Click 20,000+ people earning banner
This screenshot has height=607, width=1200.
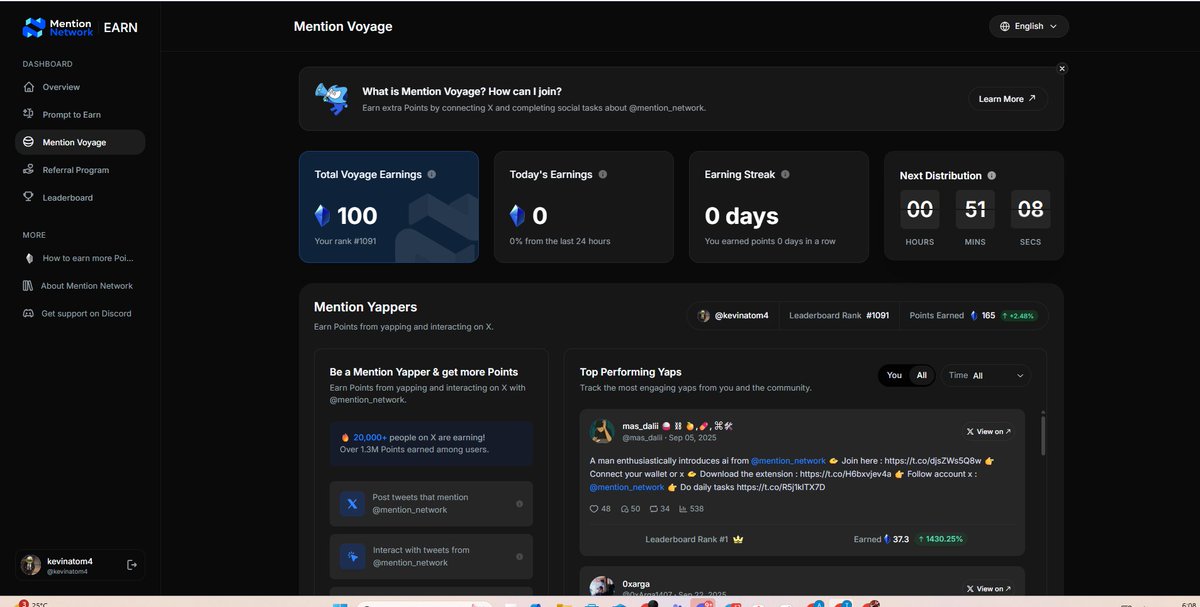(431, 443)
